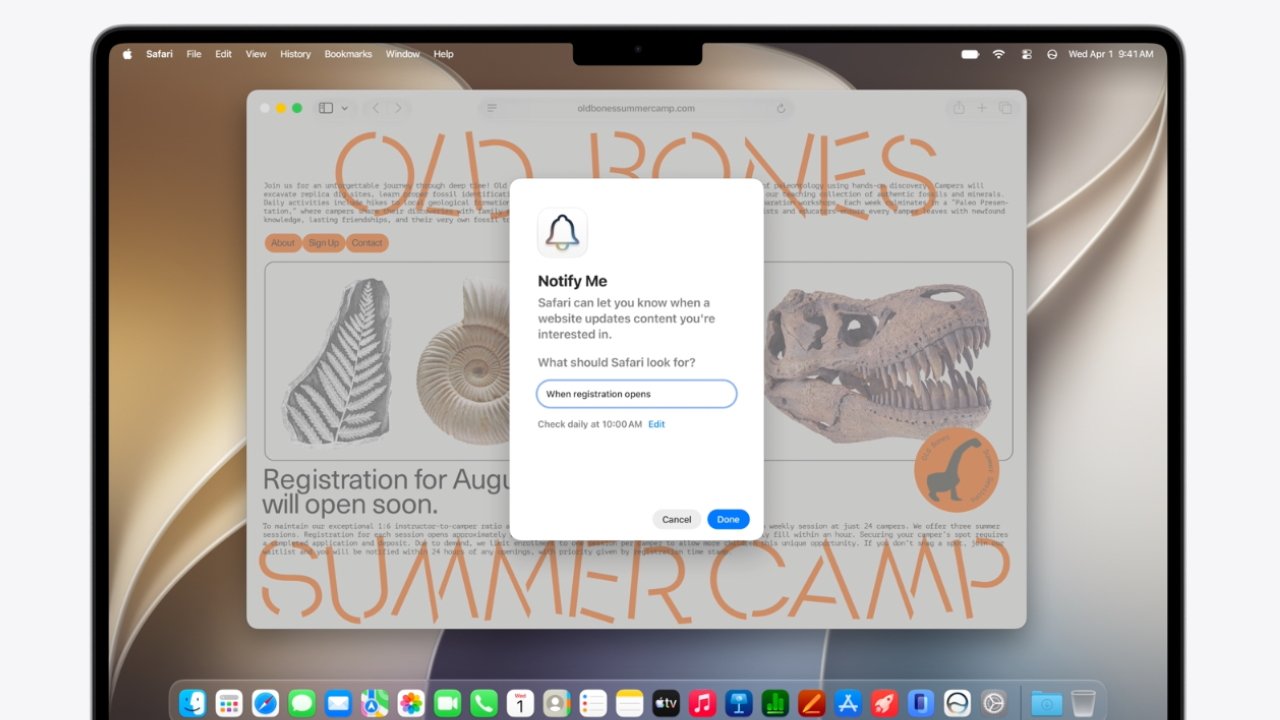Viewport: 1280px width, 720px height.
Task: Open Control Center in menu bar
Action: [x=1026, y=54]
